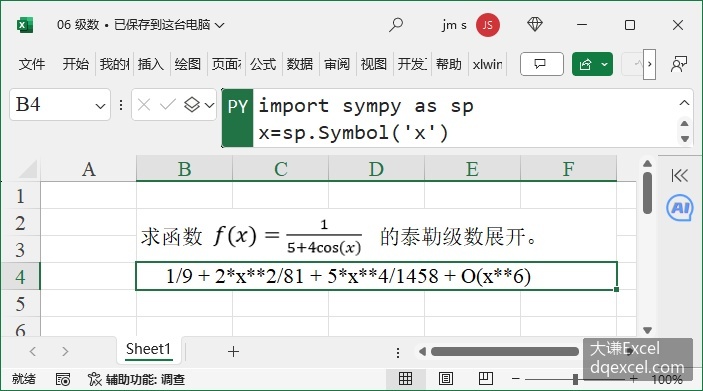Viewport: 703px width, 391px height.
Task: Switch to the 插入 ribbon tab
Action: [x=151, y=64]
